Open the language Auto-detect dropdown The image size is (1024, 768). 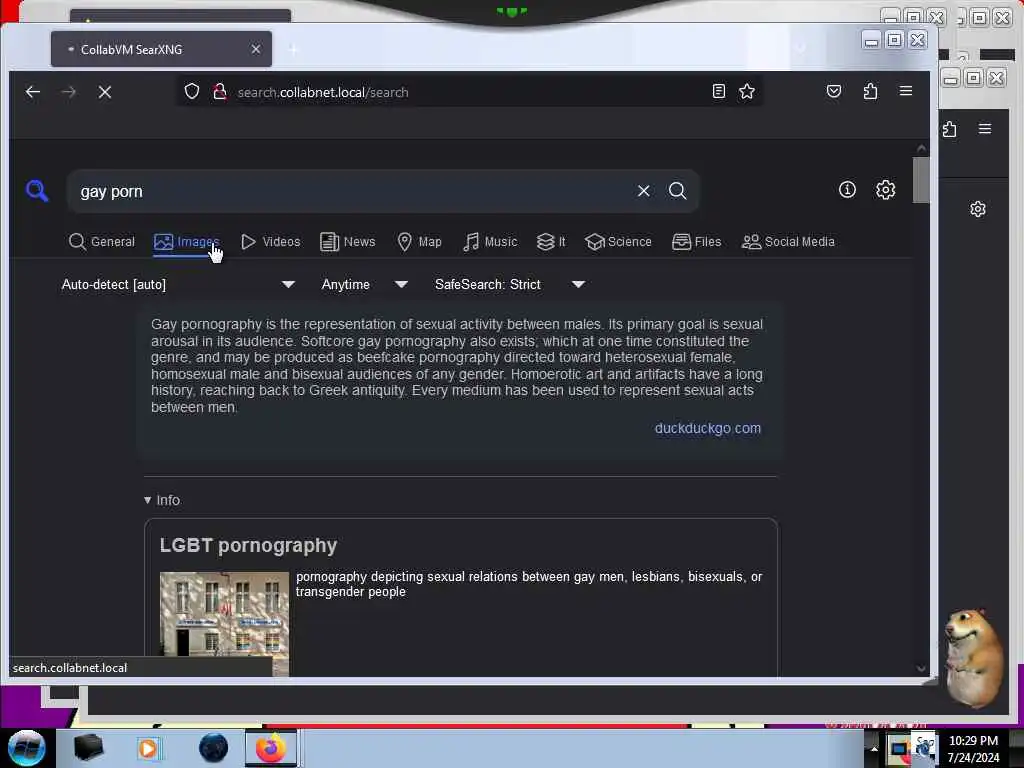178,285
